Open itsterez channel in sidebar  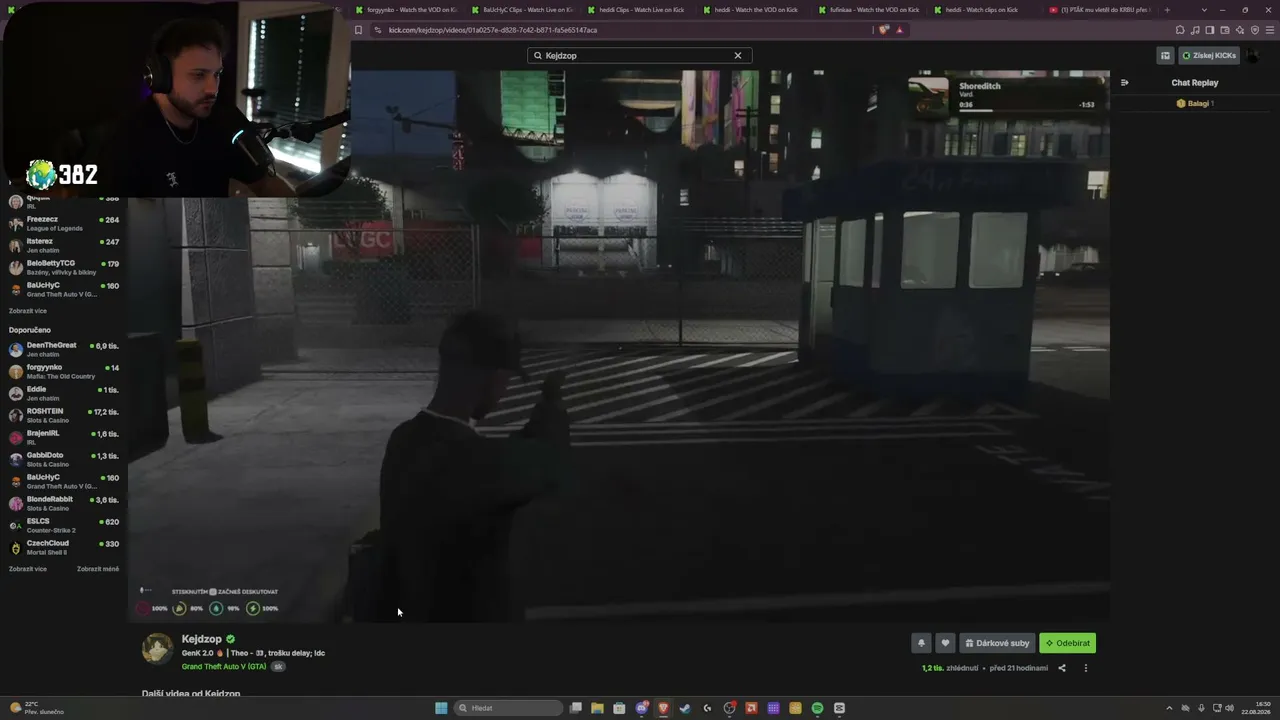pyautogui.click(x=64, y=245)
